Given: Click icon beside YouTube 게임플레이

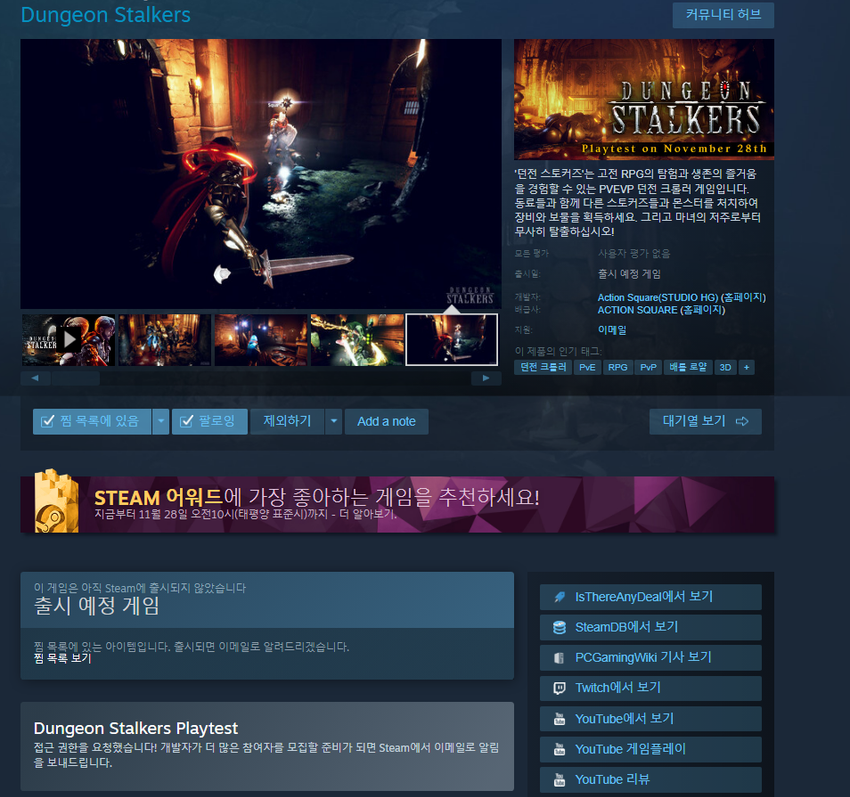Looking at the screenshot, I should (559, 749).
